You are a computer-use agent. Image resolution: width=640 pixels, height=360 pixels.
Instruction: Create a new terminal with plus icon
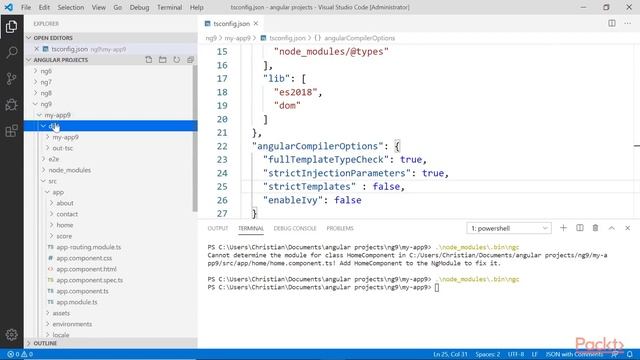[x=563, y=228]
